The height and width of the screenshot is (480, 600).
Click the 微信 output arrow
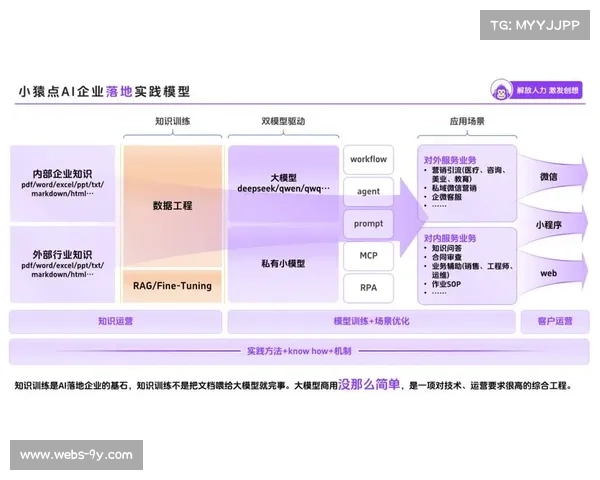(553, 177)
